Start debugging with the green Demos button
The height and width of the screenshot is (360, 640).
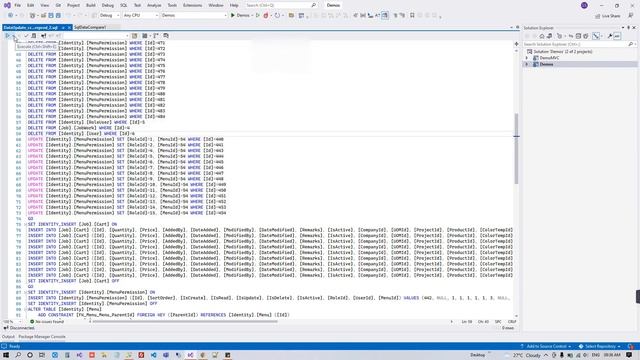pyautogui.click(x=240, y=16)
